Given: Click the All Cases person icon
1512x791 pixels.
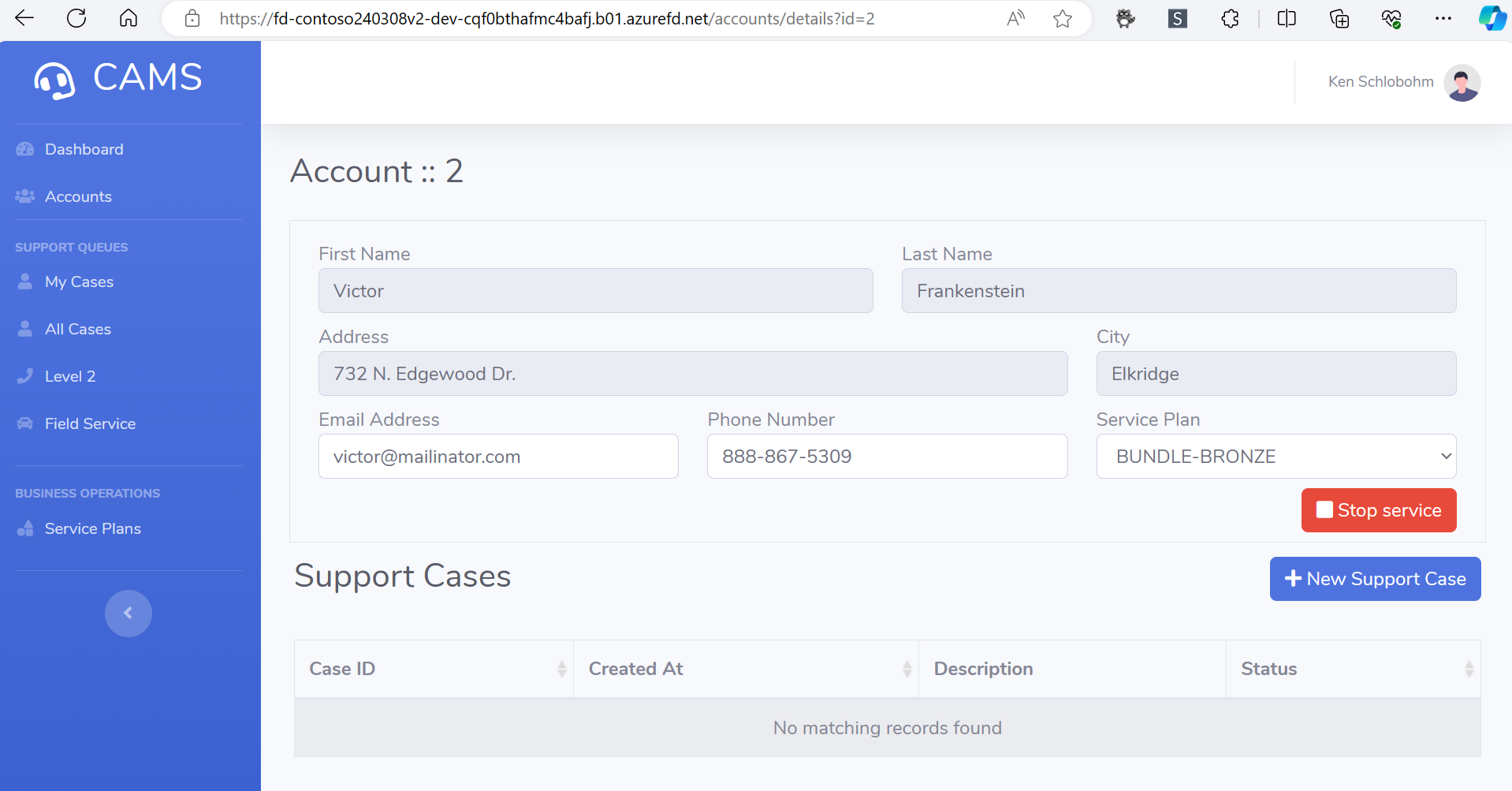Looking at the screenshot, I should click(25, 329).
